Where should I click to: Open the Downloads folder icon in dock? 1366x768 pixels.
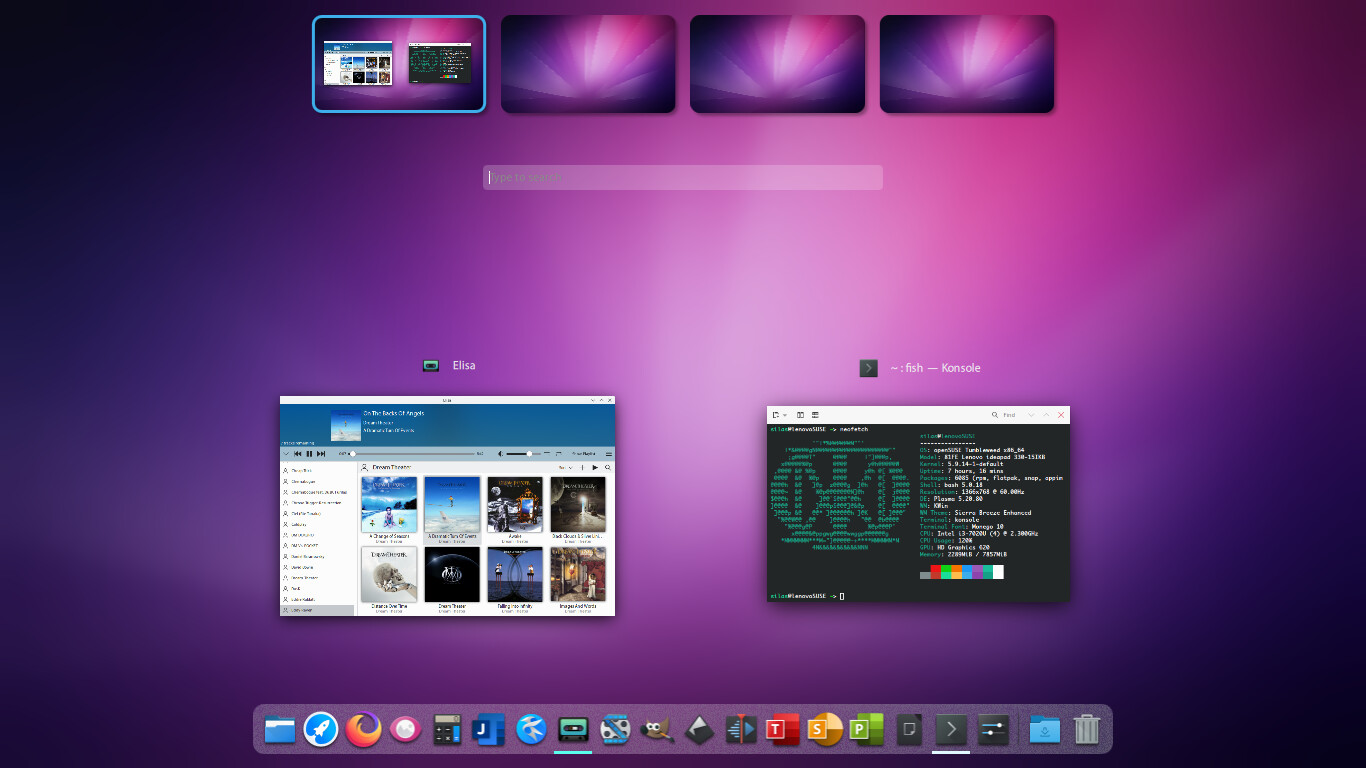click(x=1044, y=729)
